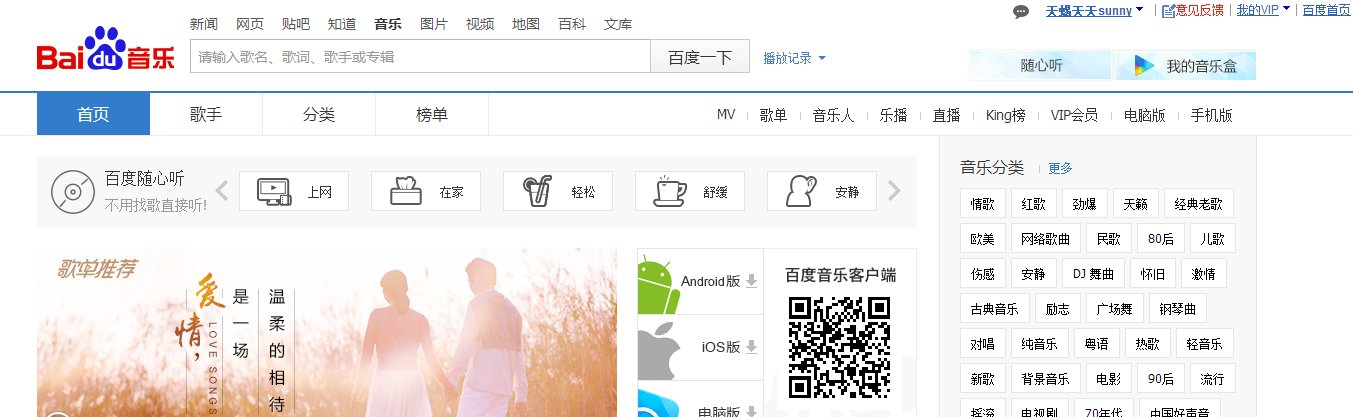Open 直播 in the navigation bar
Image resolution: width=1353 pixels, height=417 pixels.
click(x=946, y=115)
